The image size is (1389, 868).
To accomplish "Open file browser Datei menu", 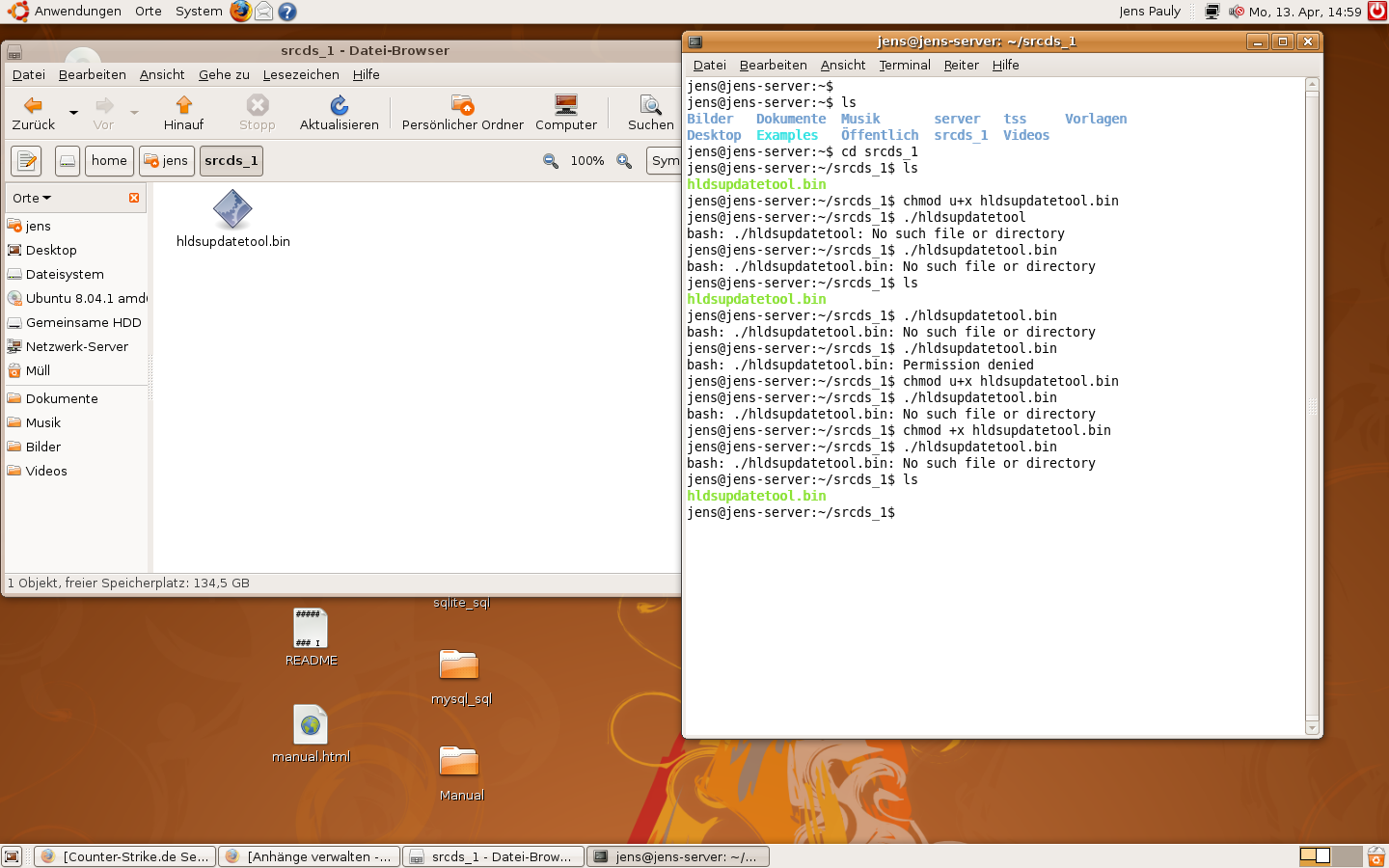I will (28, 74).
